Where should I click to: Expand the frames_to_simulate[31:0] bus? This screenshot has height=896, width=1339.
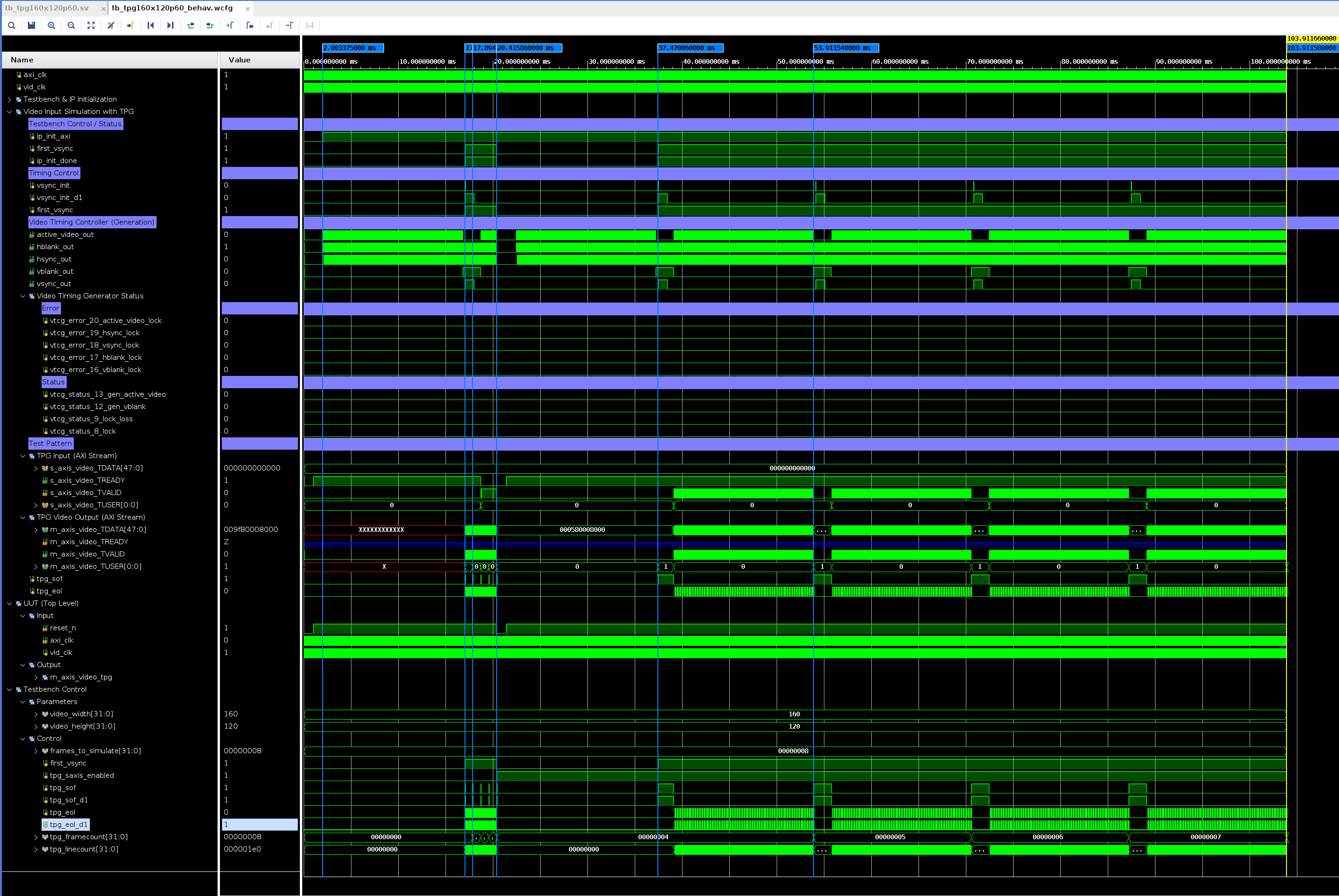(x=36, y=751)
